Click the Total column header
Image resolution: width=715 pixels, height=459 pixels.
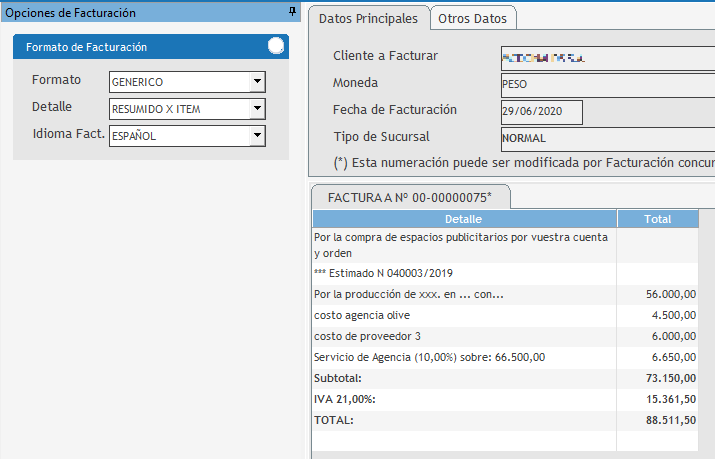pos(658,219)
